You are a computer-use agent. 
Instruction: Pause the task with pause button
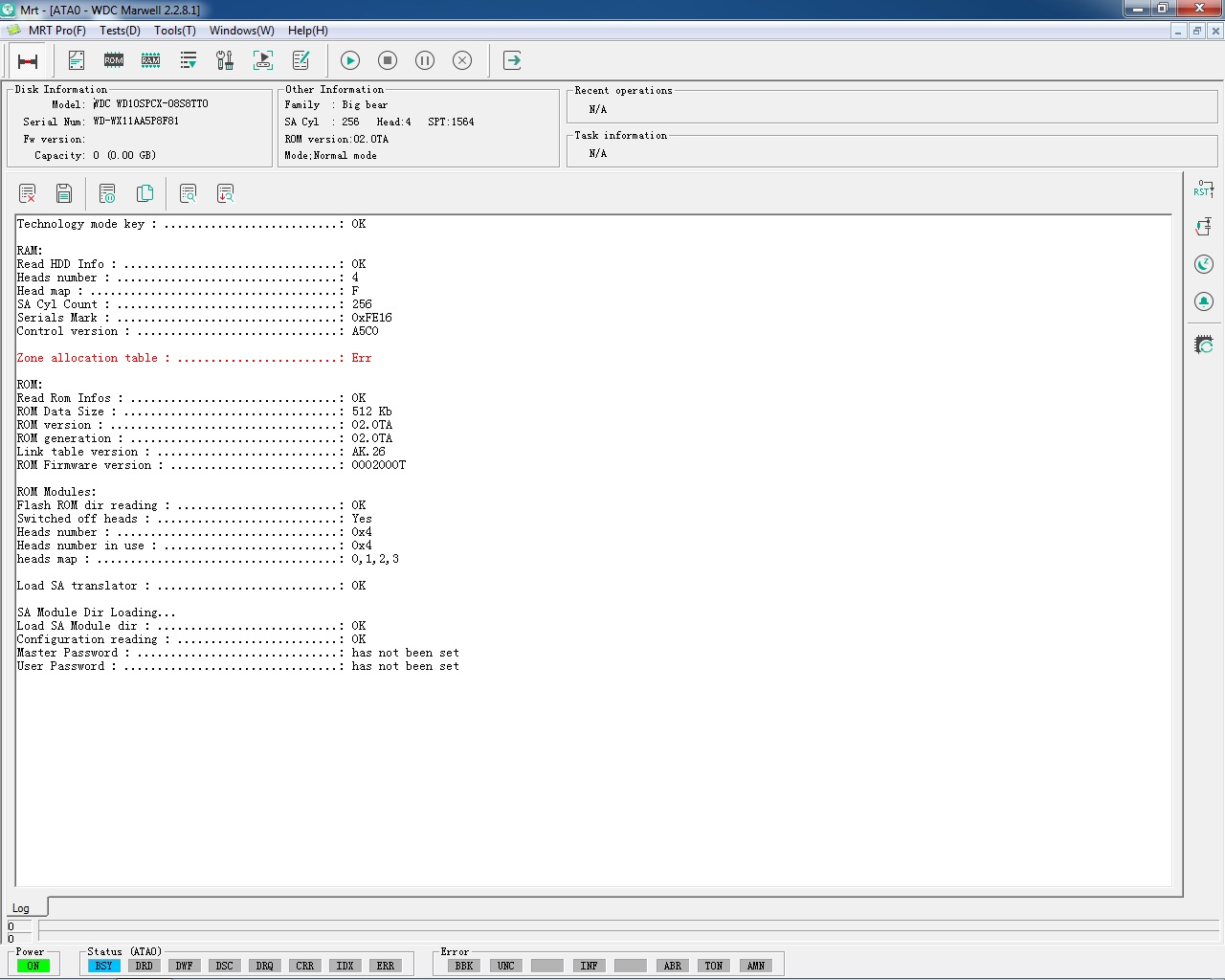[425, 60]
